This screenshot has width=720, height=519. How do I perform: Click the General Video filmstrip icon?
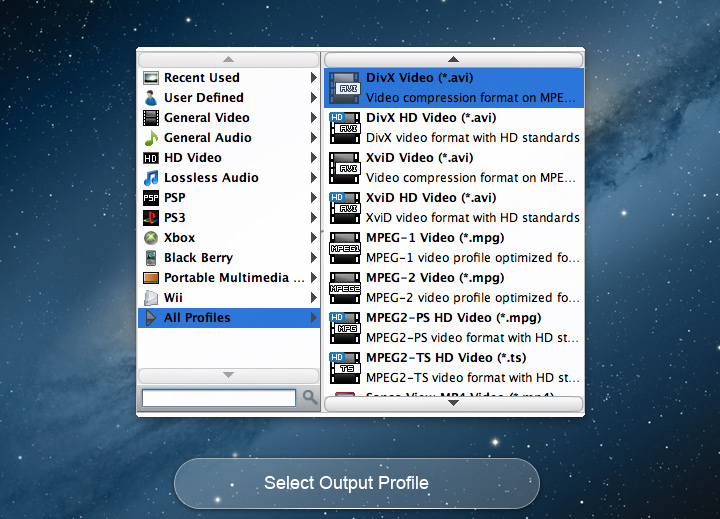coord(151,118)
